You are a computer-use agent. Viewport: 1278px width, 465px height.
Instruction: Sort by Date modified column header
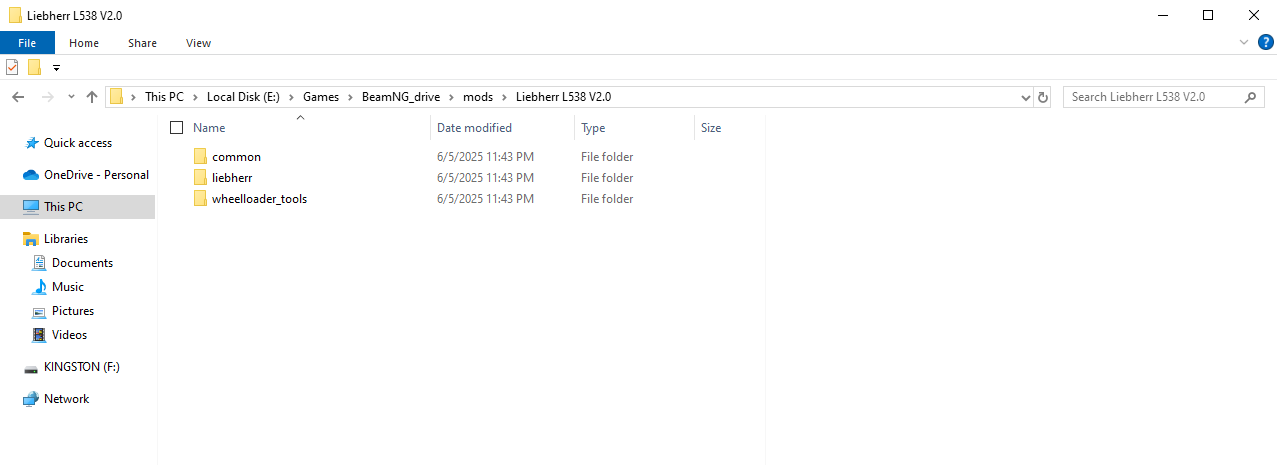(474, 128)
